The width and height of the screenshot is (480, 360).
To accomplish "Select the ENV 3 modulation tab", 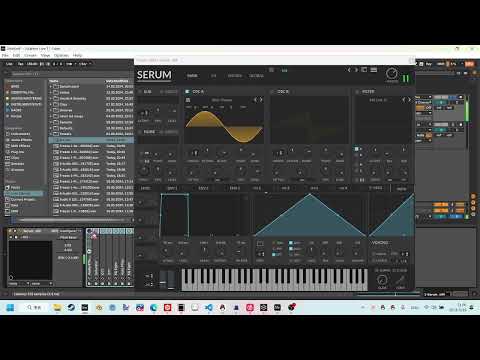I will [235, 188].
